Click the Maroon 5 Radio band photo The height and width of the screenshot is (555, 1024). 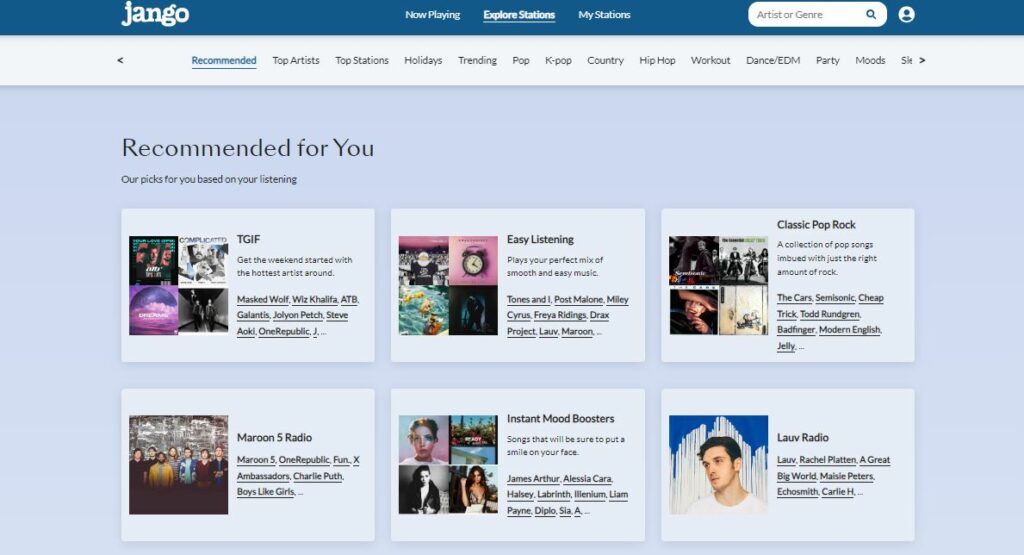[178, 465]
